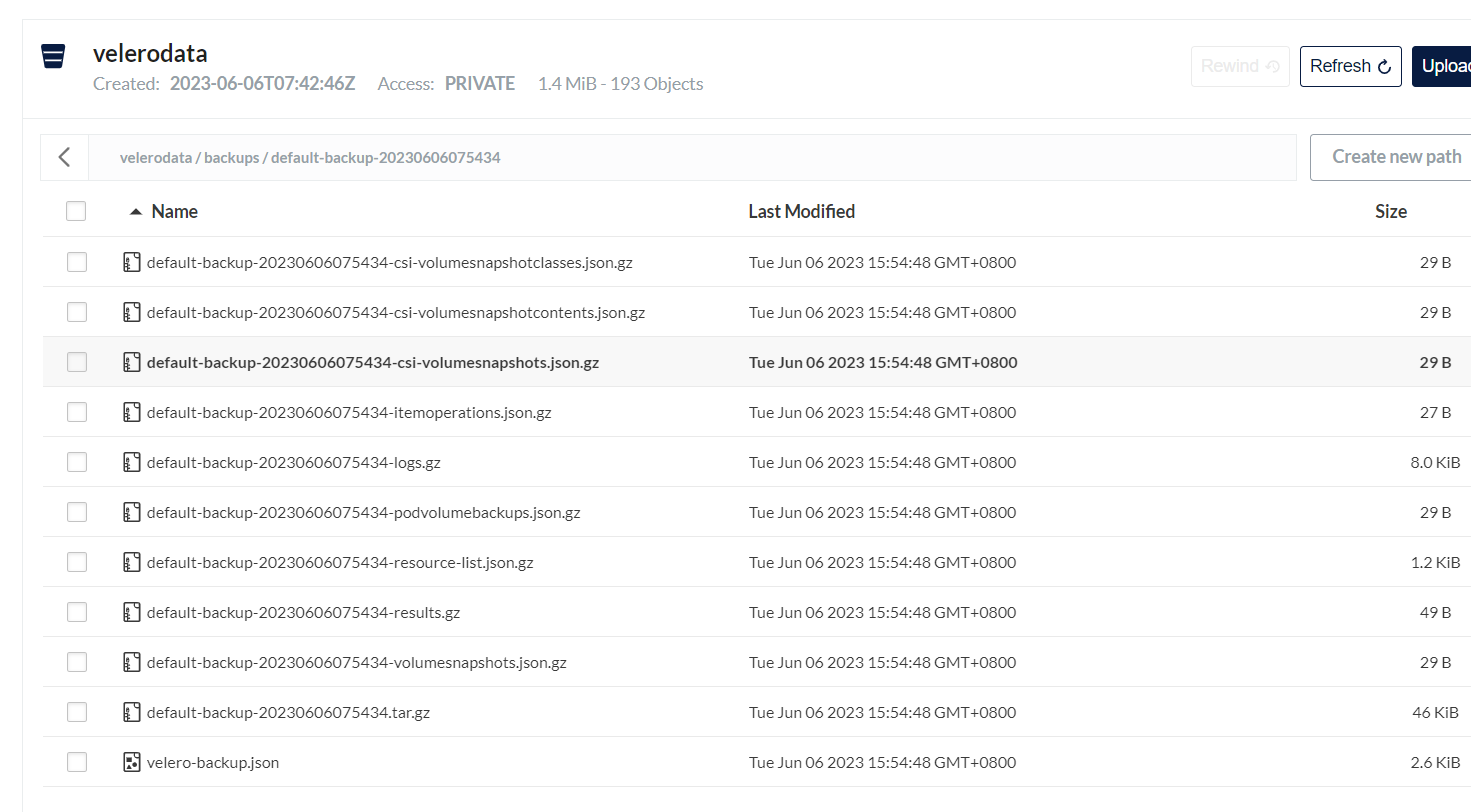Open default-backup-20230606075434-csi-volumesnapshots.json.gz

click(373, 363)
